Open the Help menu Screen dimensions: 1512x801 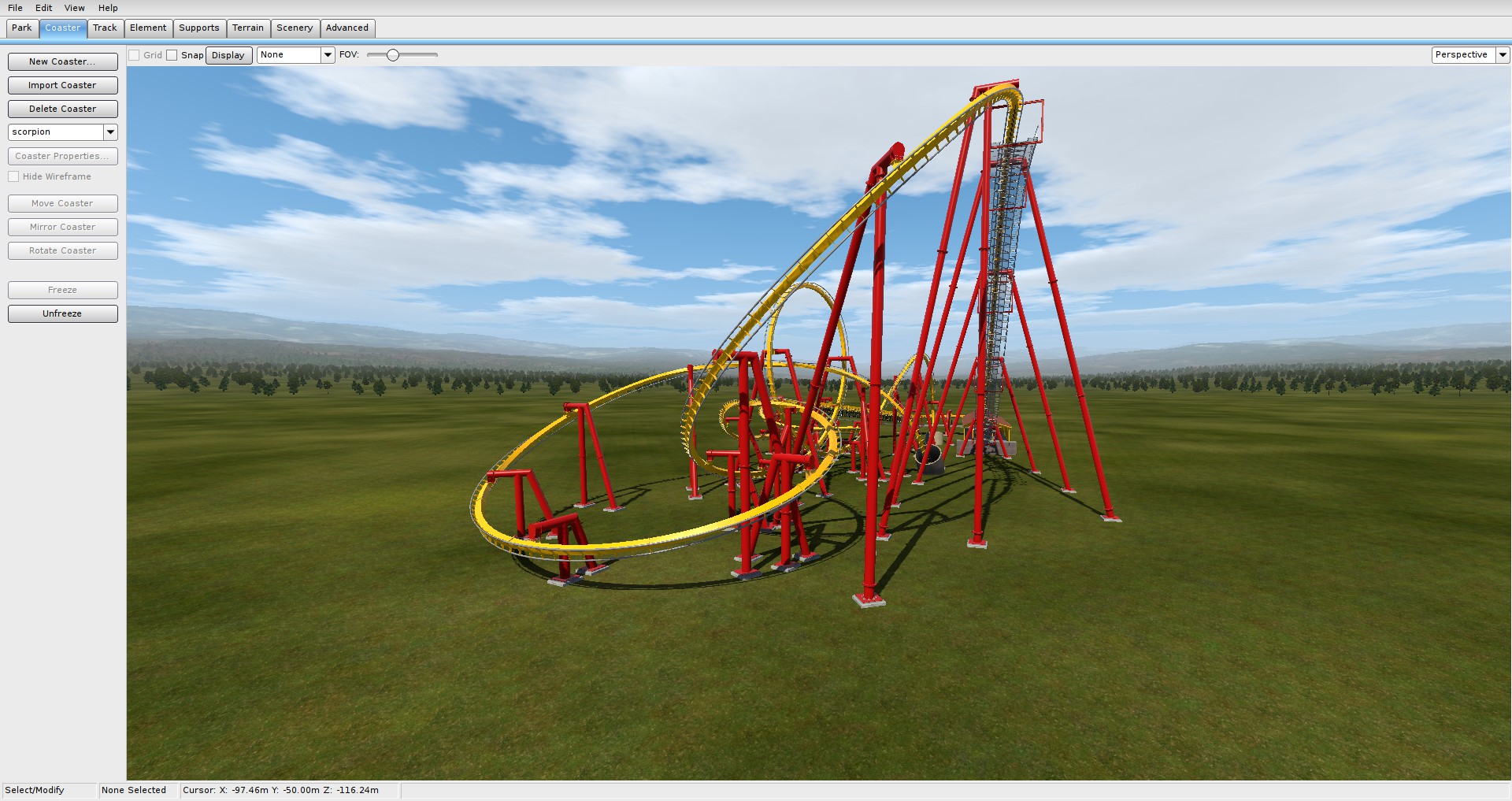click(108, 8)
